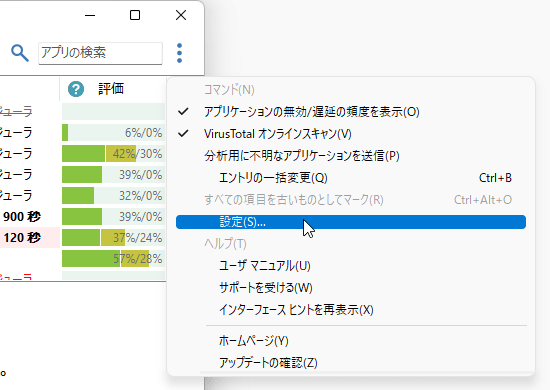550x390 pixels.
Task: Close the application window
Action: tap(181, 15)
